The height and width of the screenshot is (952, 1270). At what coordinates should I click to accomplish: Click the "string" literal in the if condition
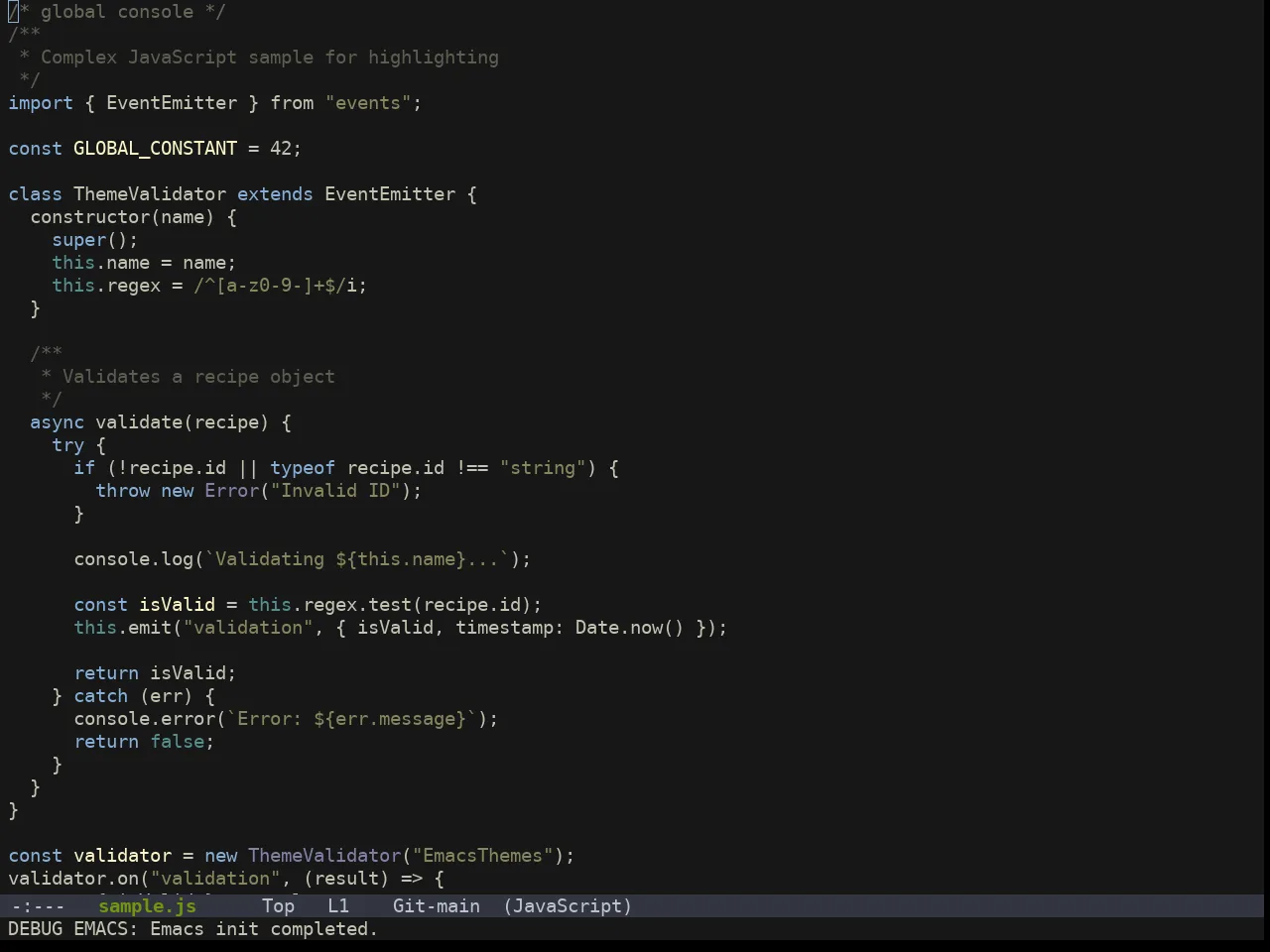point(543,468)
